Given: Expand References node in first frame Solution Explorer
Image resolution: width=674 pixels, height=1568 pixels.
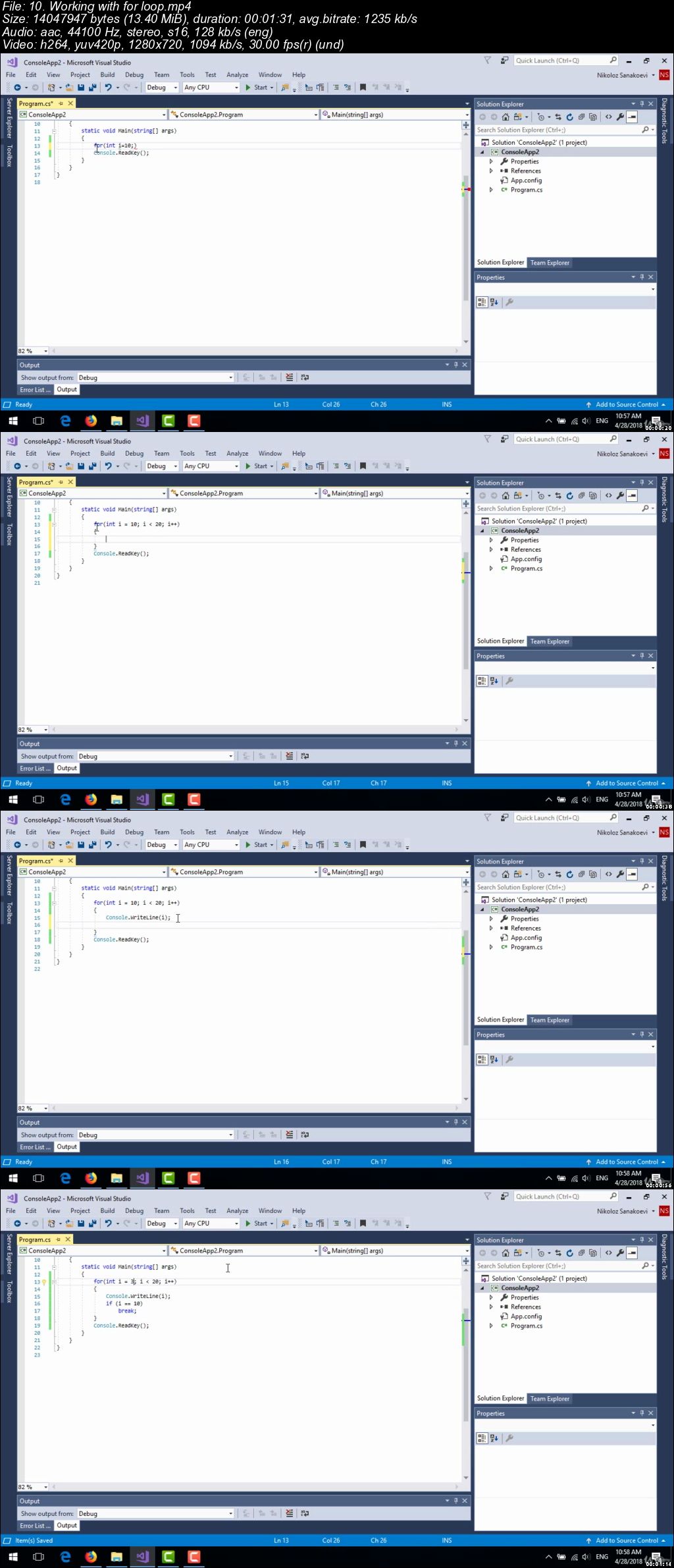Looking at the screenshot, I should pos(491,171).
